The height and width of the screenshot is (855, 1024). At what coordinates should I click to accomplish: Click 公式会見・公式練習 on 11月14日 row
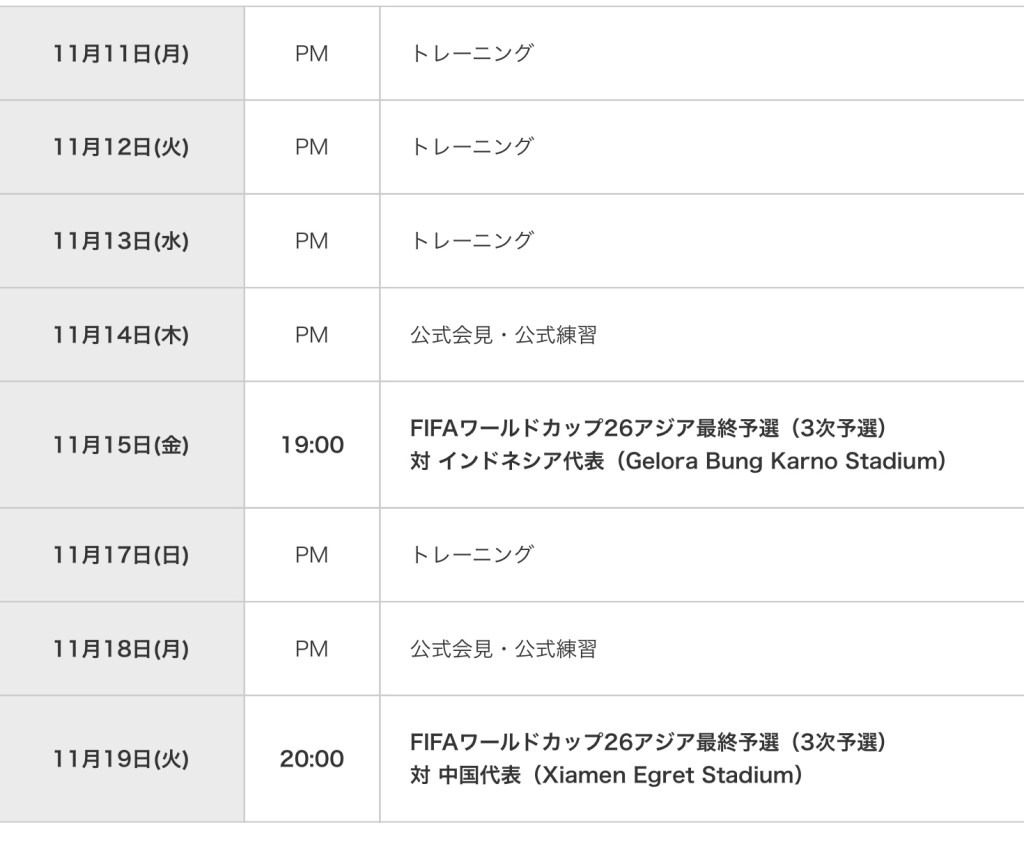(503, 335)
